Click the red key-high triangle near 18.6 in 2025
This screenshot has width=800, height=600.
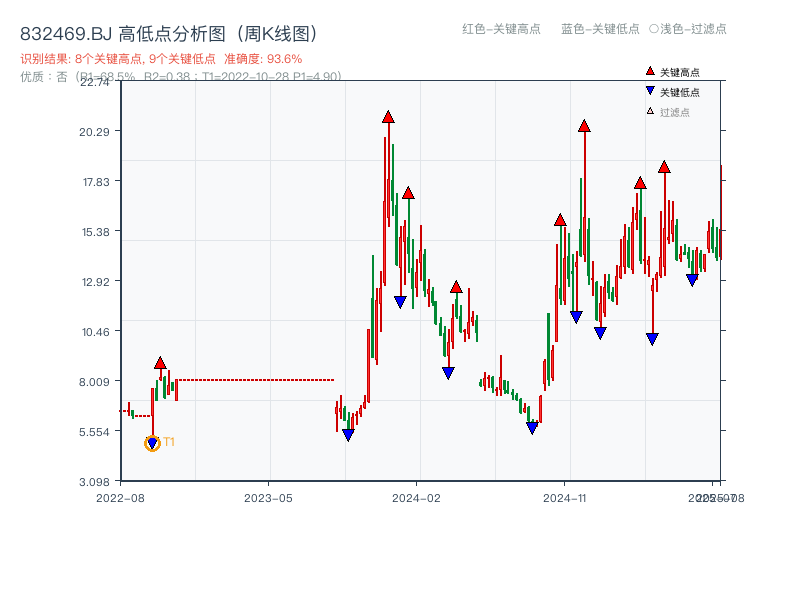pyautogui.click(x=664, y=167)
